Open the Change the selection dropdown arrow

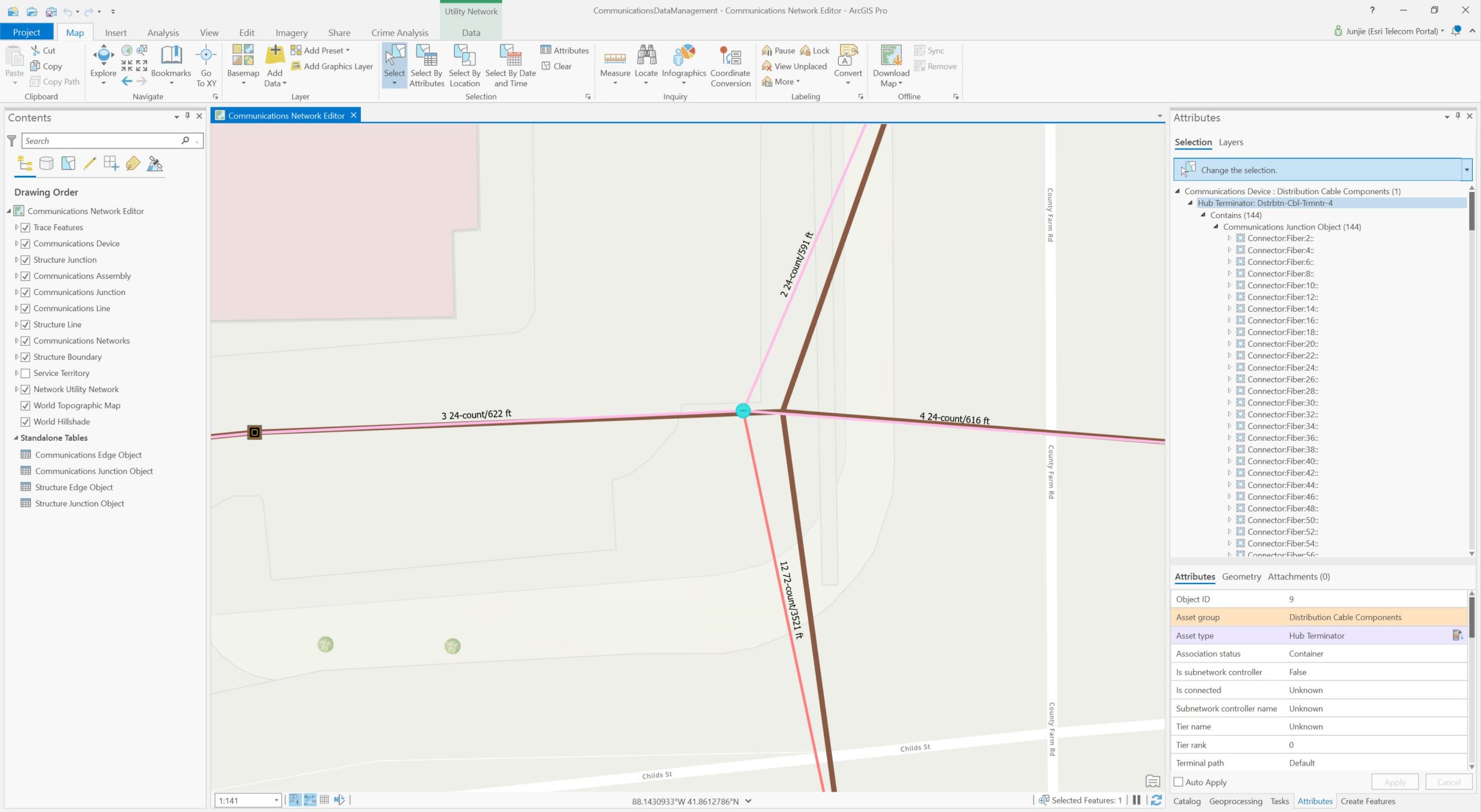point(1467,169)
